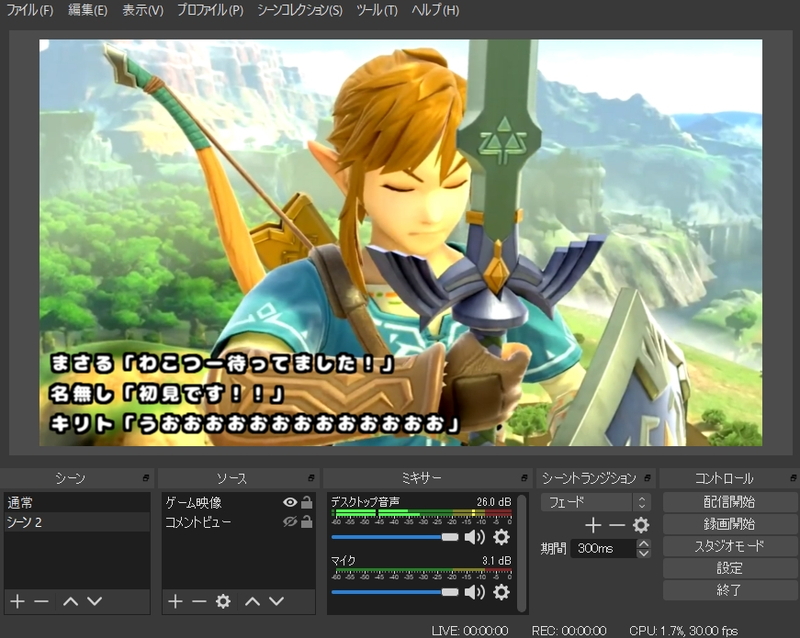Click the mixer panel scrollbar
800x638 pixels.
521,553
